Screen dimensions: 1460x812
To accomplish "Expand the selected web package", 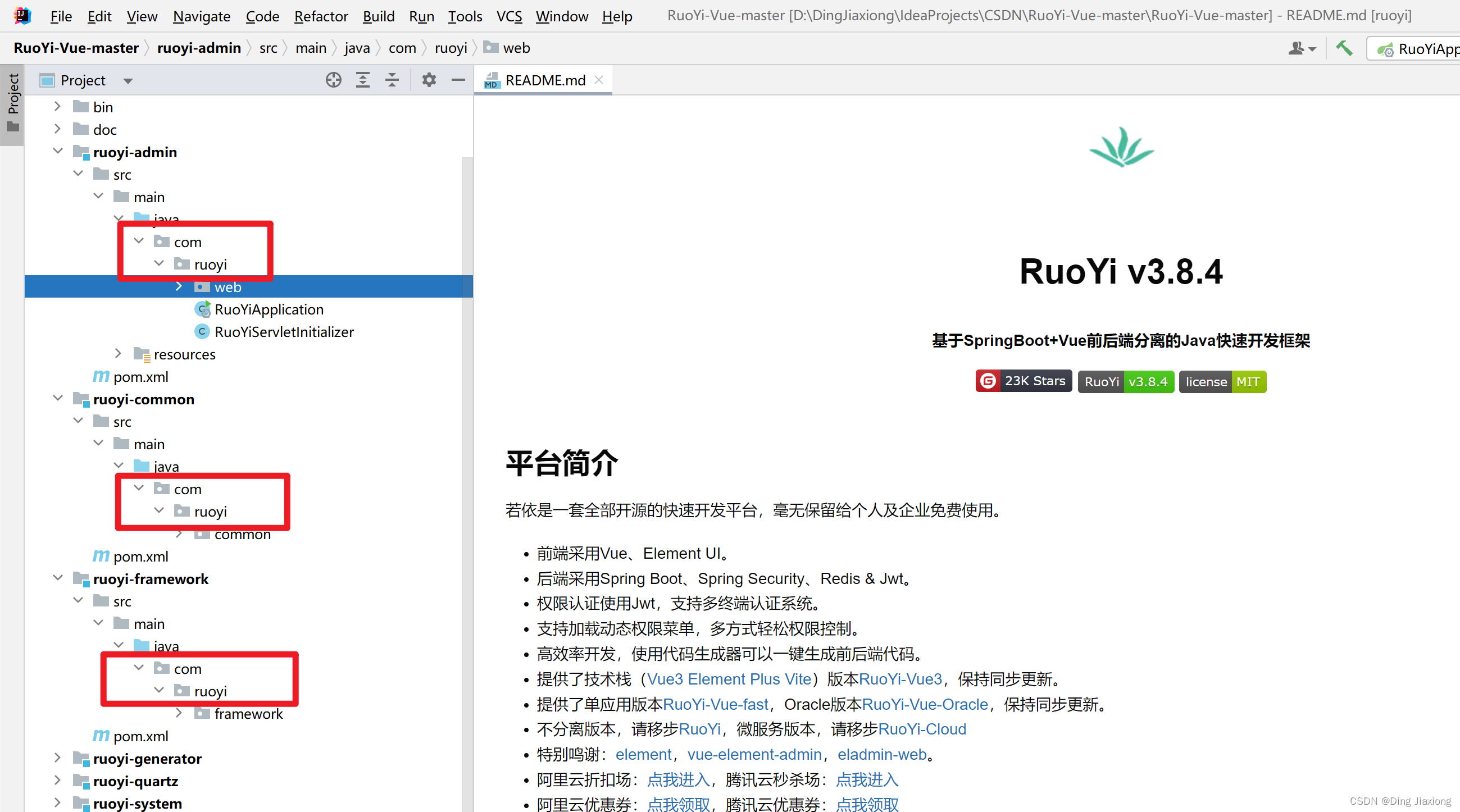I will click(x=179, y=286).
